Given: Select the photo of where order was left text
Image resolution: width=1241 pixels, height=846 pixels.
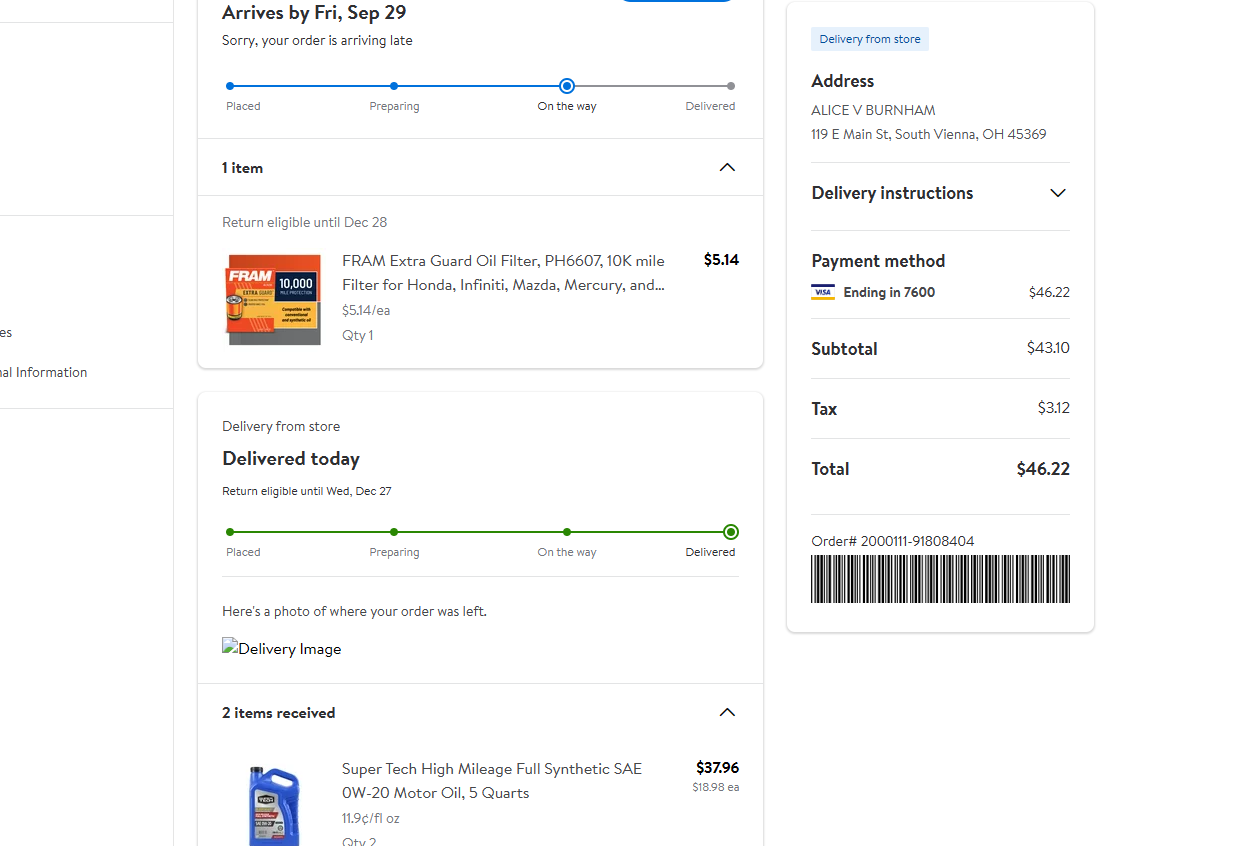Looking at the screenshot, I should click(354, 611).
